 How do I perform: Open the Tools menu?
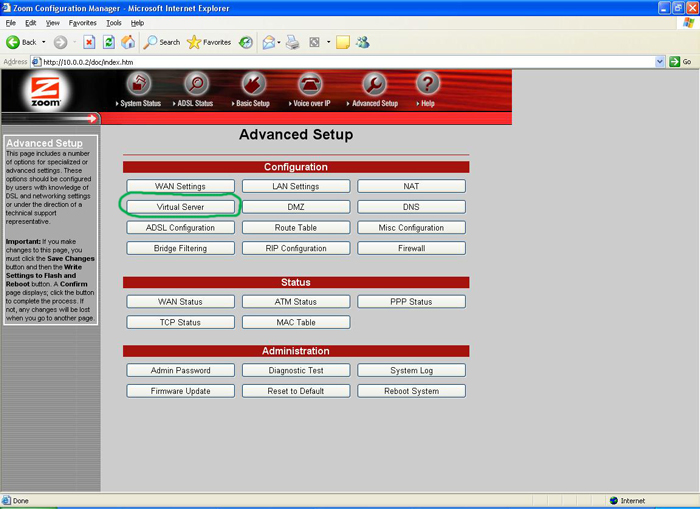(x=114, y=23)
